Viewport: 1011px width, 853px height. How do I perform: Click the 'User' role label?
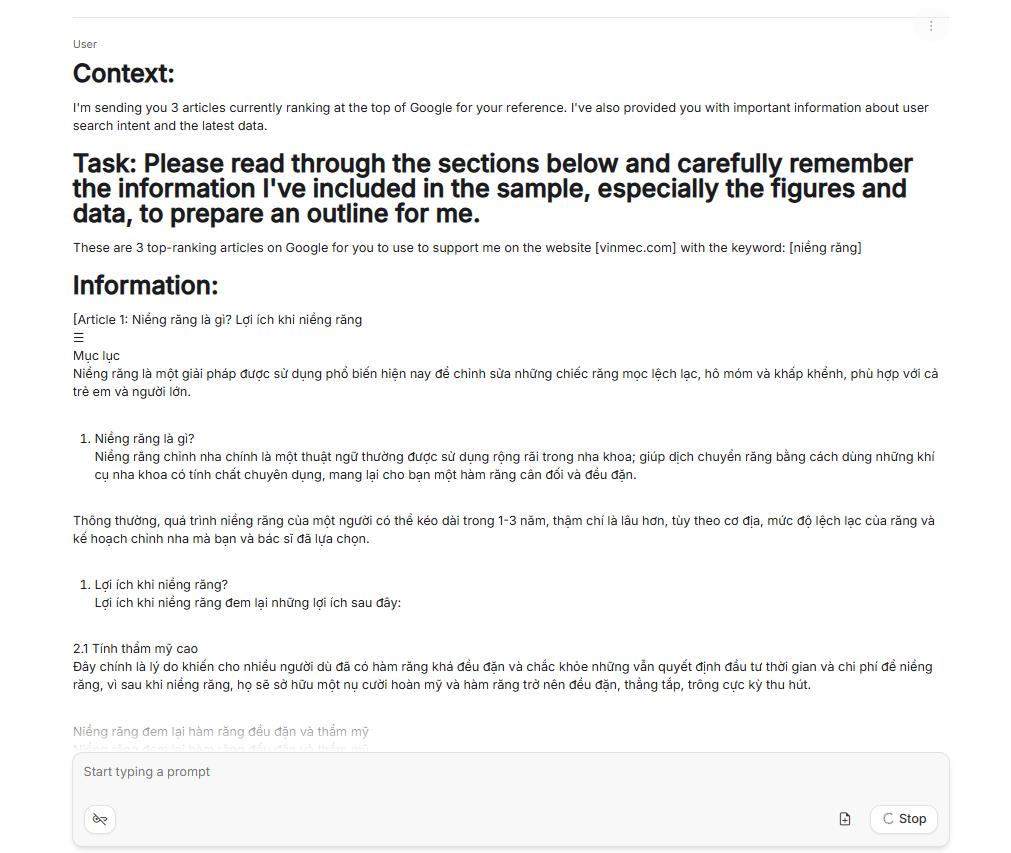click(x=85, y=44)
